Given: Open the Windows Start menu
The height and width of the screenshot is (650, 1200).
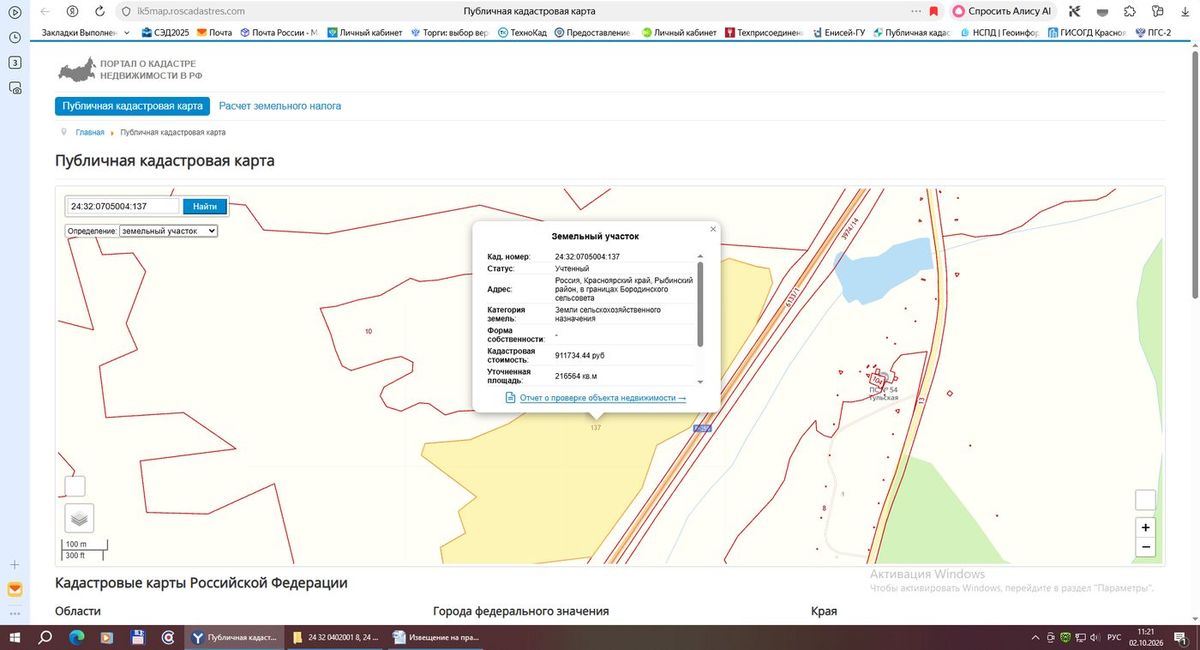Looking at the screenshot, I should coord(15,637).
